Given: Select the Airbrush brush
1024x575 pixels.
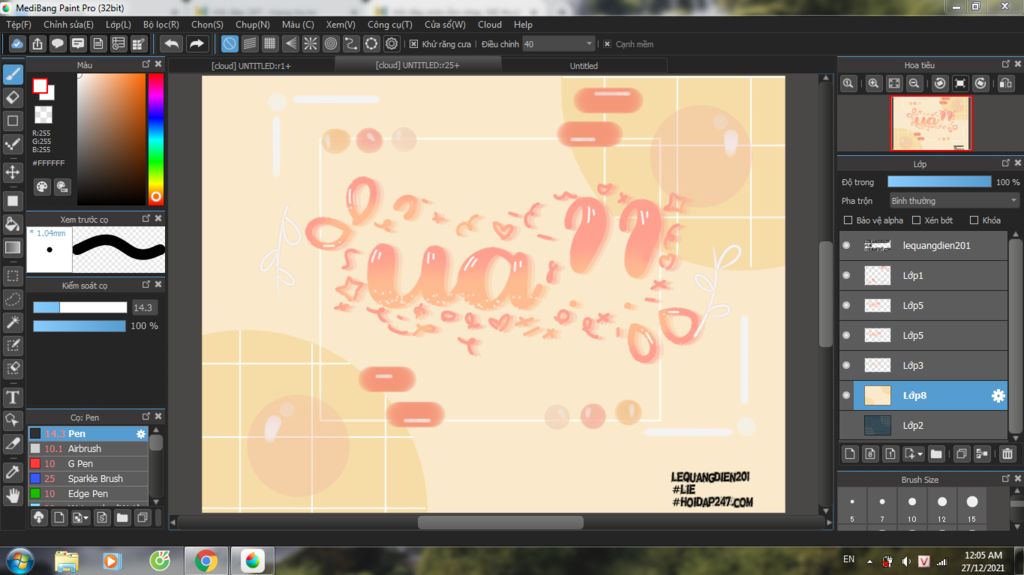Looking at the screenshot, I should click(88, 449).
